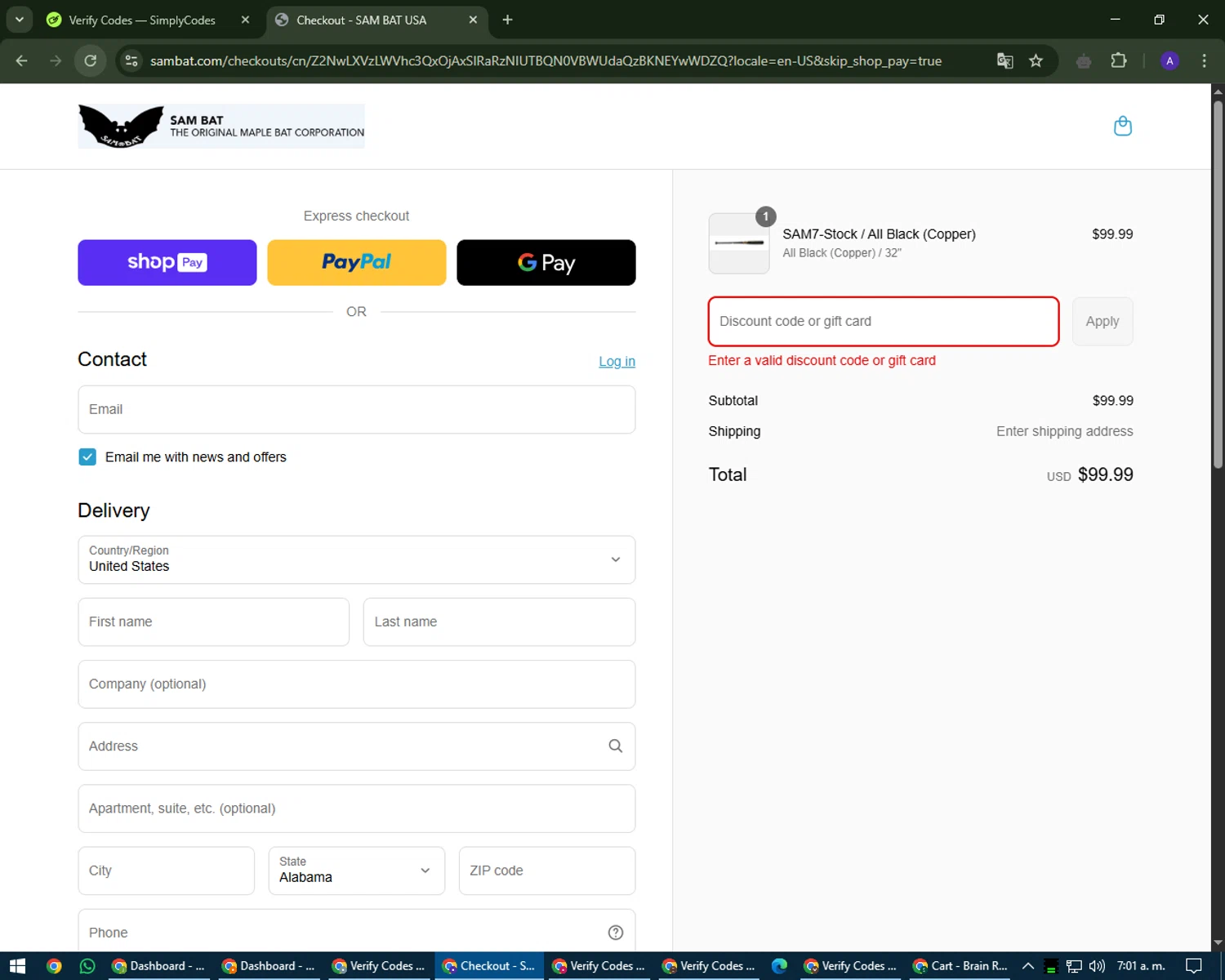Screen dimensions: 1225x980
Task: Expand the Country/Region dropdown
Action: 357,559
